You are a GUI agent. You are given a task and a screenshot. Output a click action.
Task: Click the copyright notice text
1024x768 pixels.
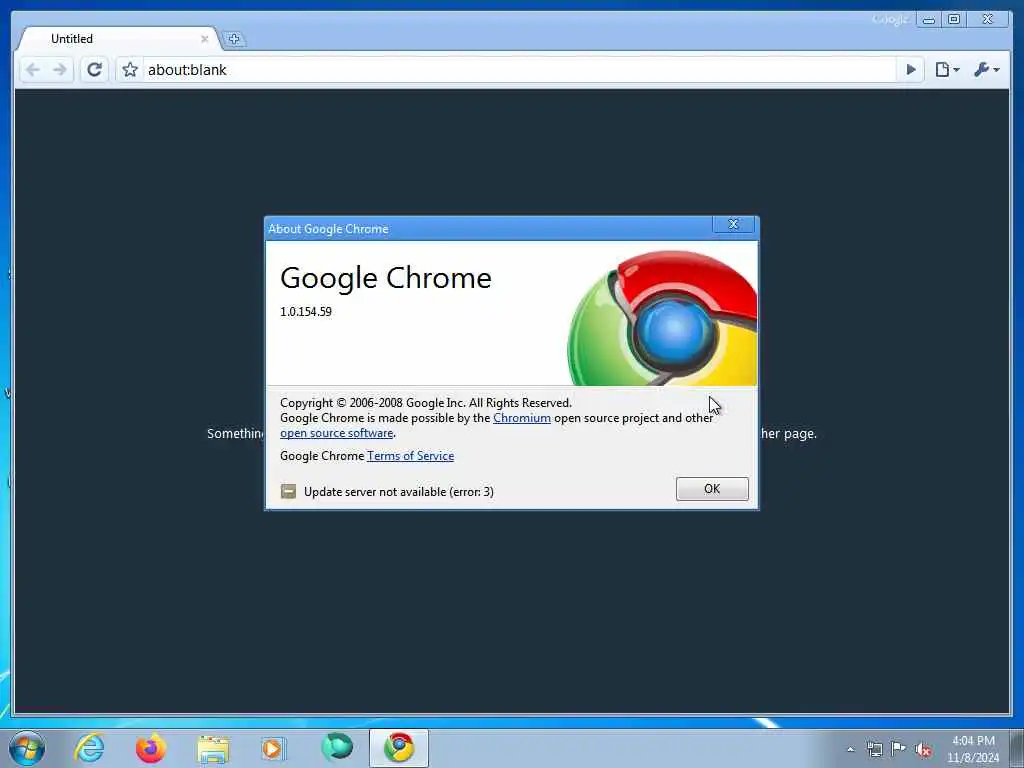click(426, 403)
